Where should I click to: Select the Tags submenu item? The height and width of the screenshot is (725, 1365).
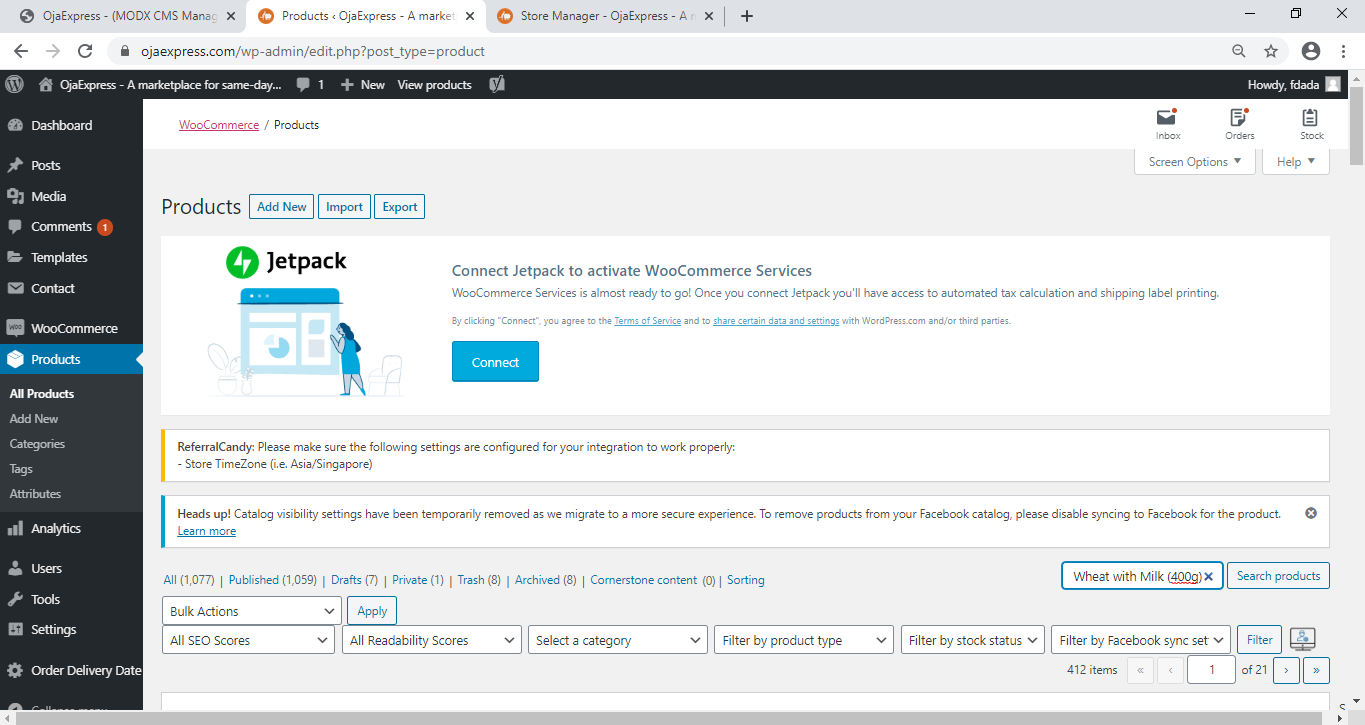click(21, 469)
